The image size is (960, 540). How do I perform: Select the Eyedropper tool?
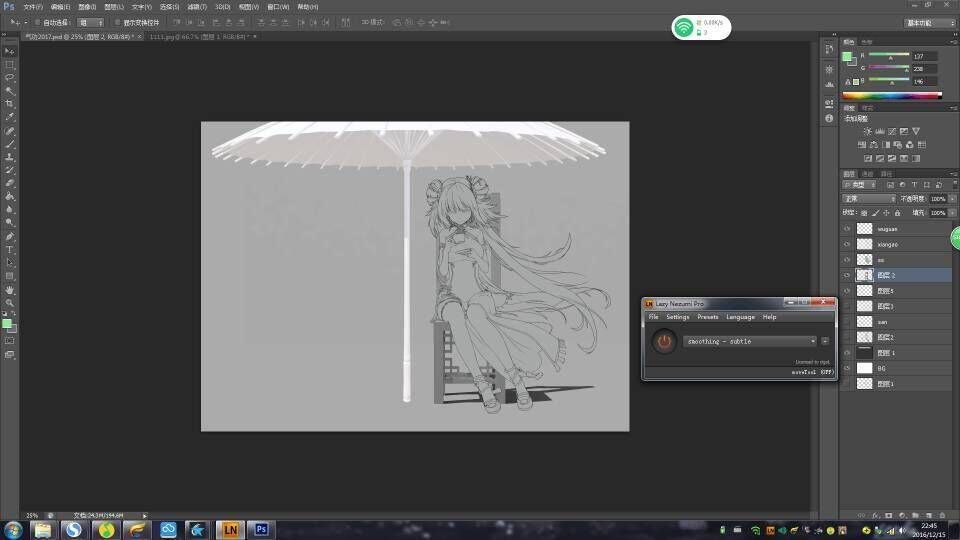tap(9, 117)
